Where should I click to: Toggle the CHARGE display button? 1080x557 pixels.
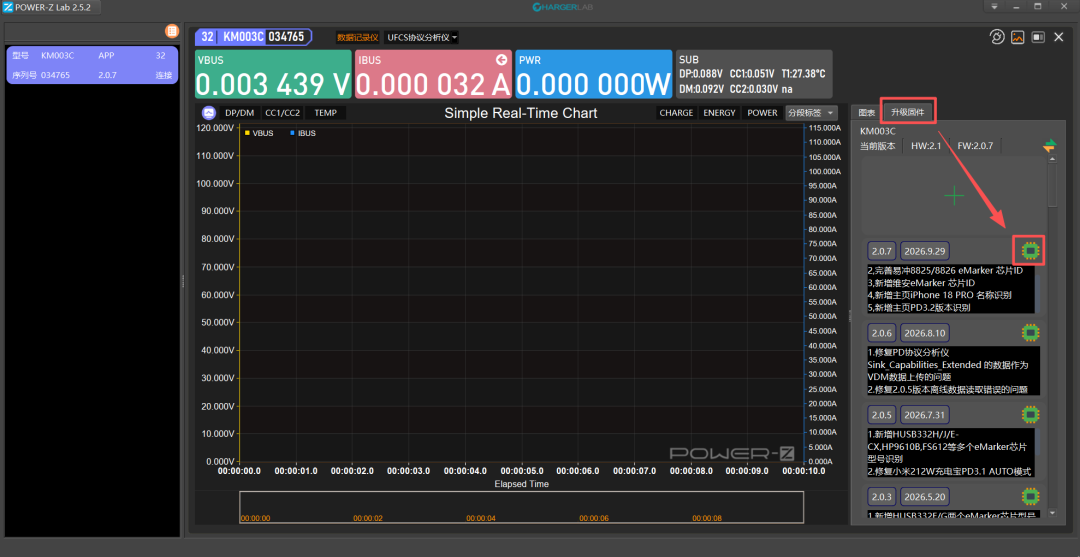676,113
